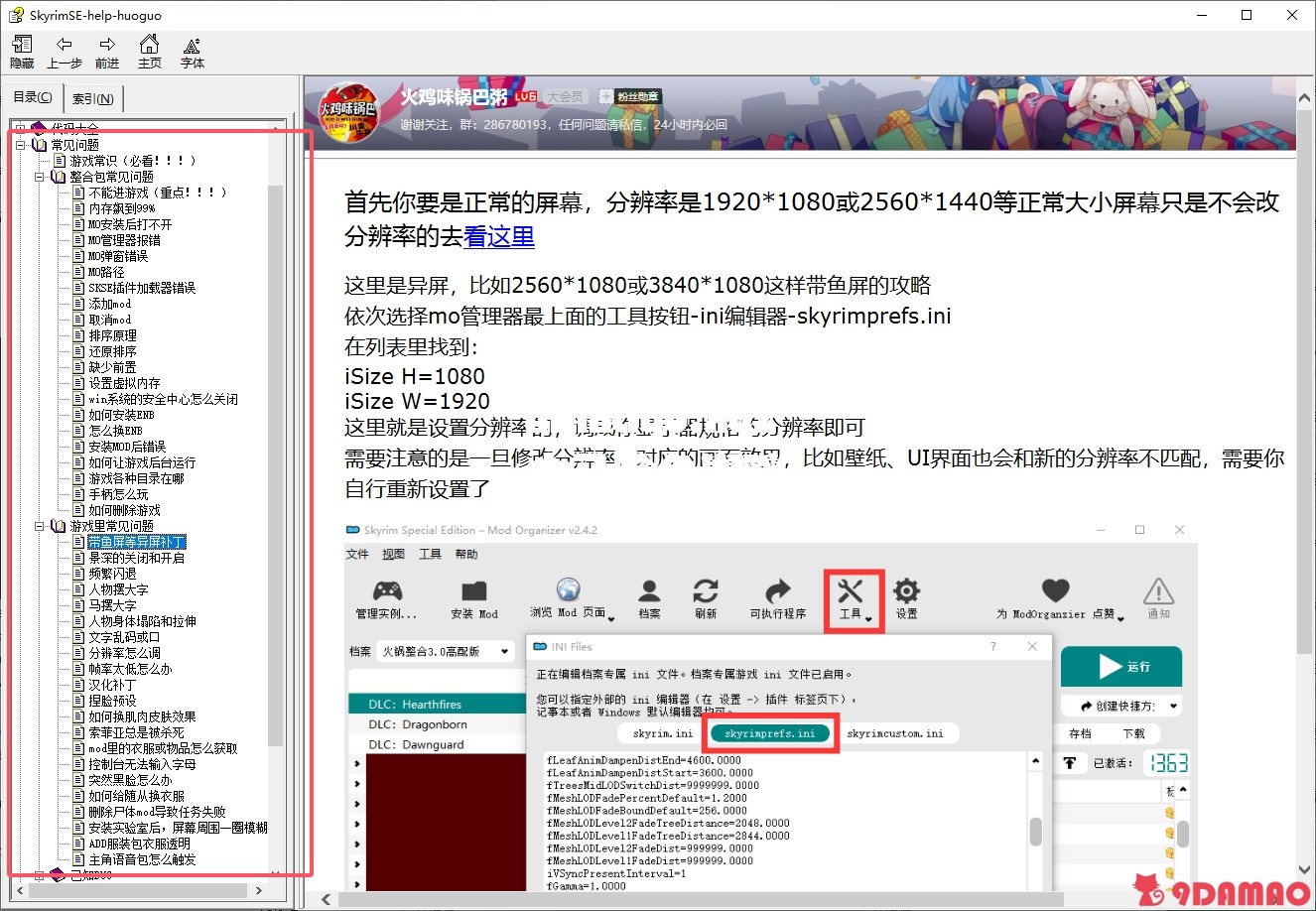Viewport: 1316px width, 911px height.
Task: Click the page icon beside 汉化补丁
Action: pyautogui.click(x=78, y=685)
